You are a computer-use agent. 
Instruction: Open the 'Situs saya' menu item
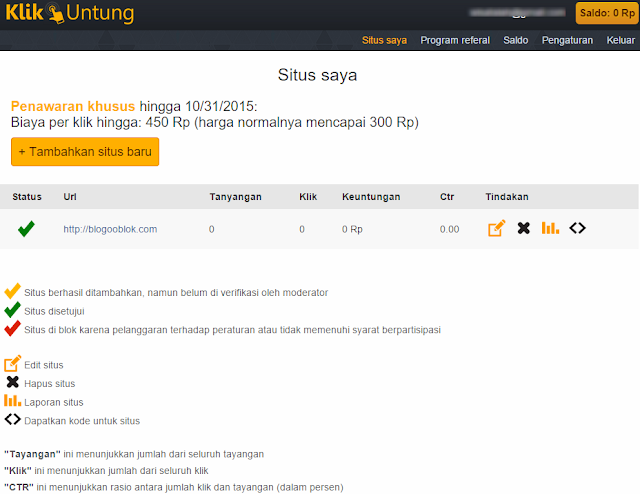pos(384,40)
